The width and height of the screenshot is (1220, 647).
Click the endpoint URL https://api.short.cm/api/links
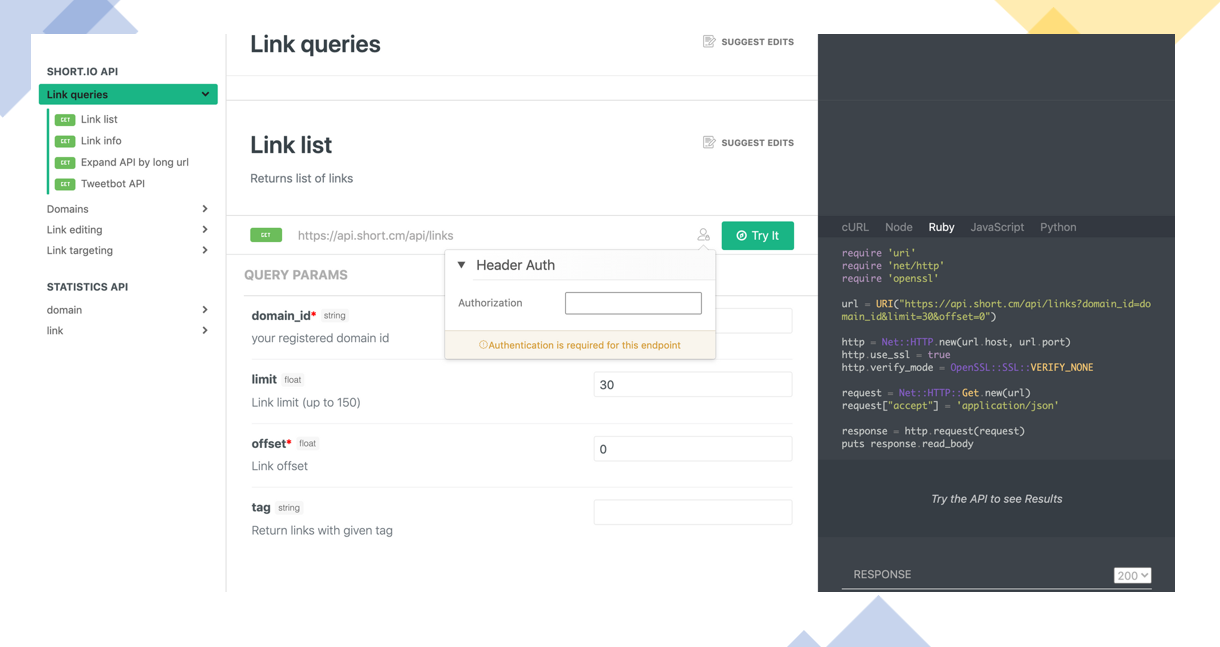375,236
